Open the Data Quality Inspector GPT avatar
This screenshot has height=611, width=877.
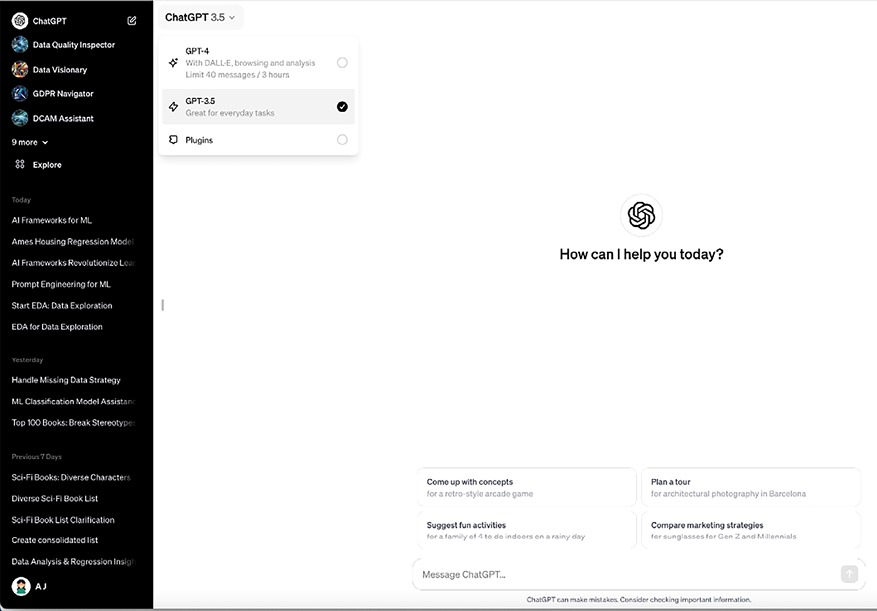[20, 45]
